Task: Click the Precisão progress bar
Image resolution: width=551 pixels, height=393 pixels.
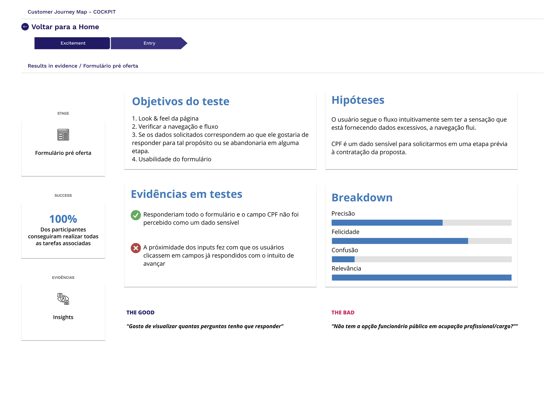Action: [422, 223]
